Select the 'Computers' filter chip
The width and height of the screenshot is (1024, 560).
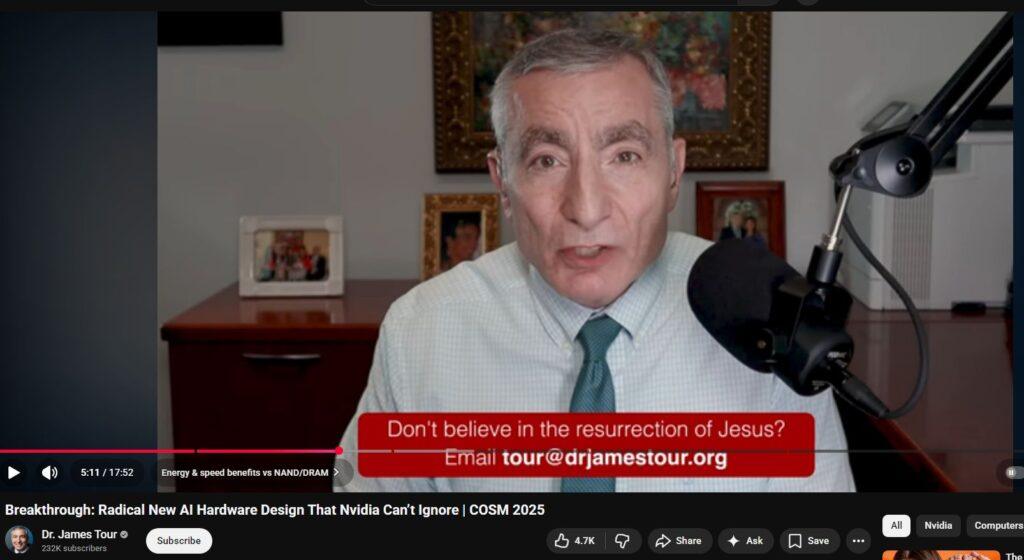click(x=996, y=525)
